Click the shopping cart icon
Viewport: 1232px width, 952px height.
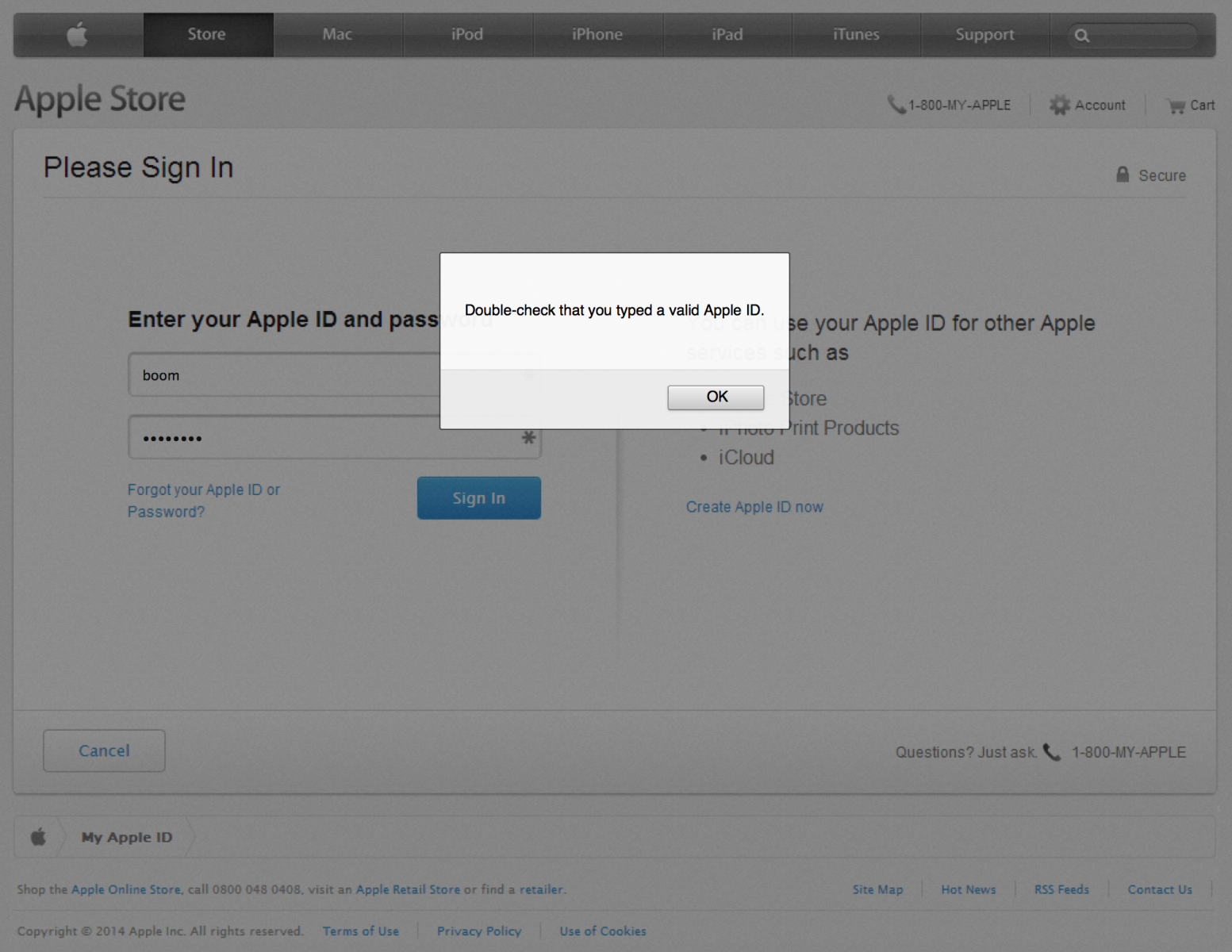(x=1176, y=106)
